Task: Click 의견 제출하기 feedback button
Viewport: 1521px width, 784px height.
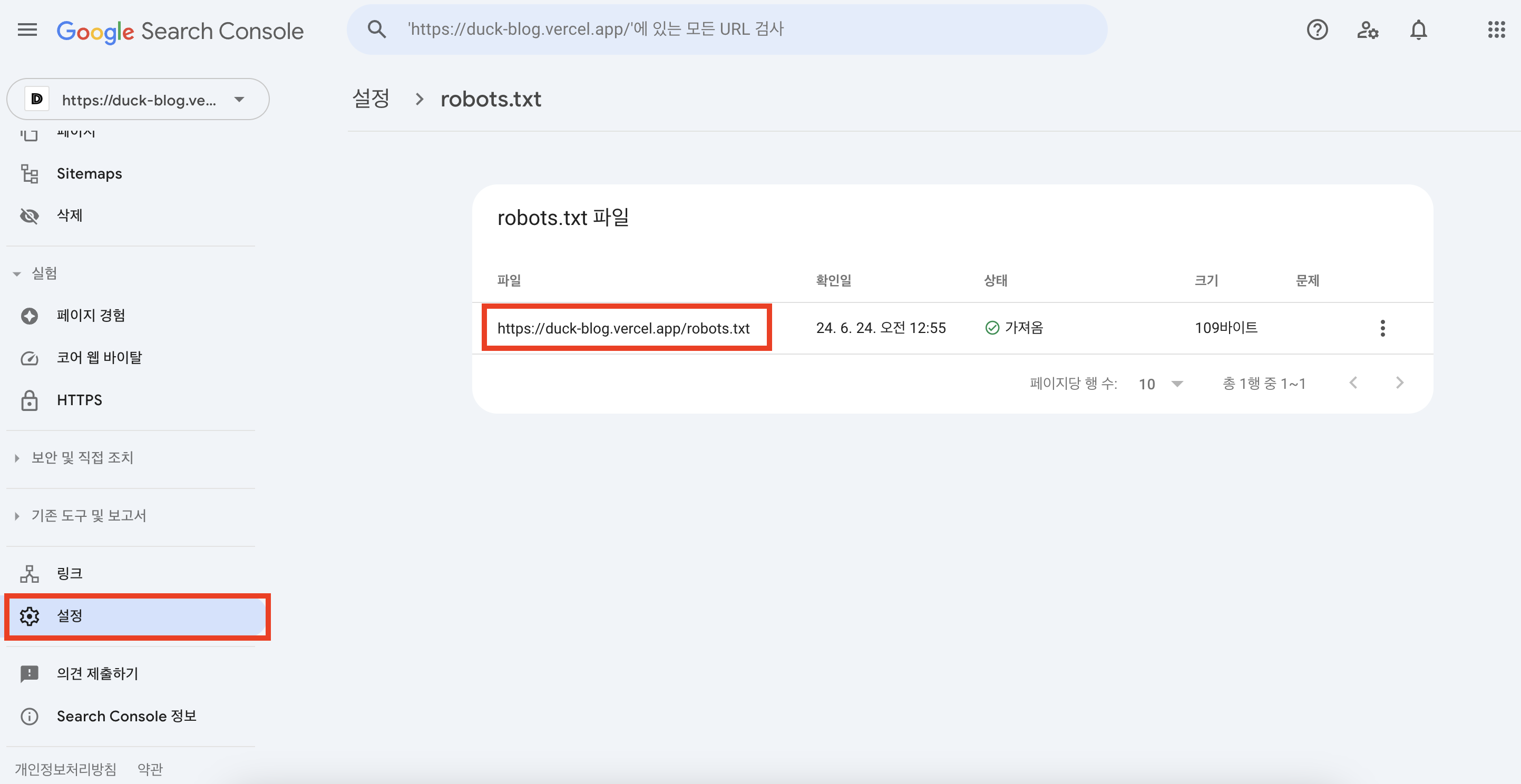Action: [97, 673]
